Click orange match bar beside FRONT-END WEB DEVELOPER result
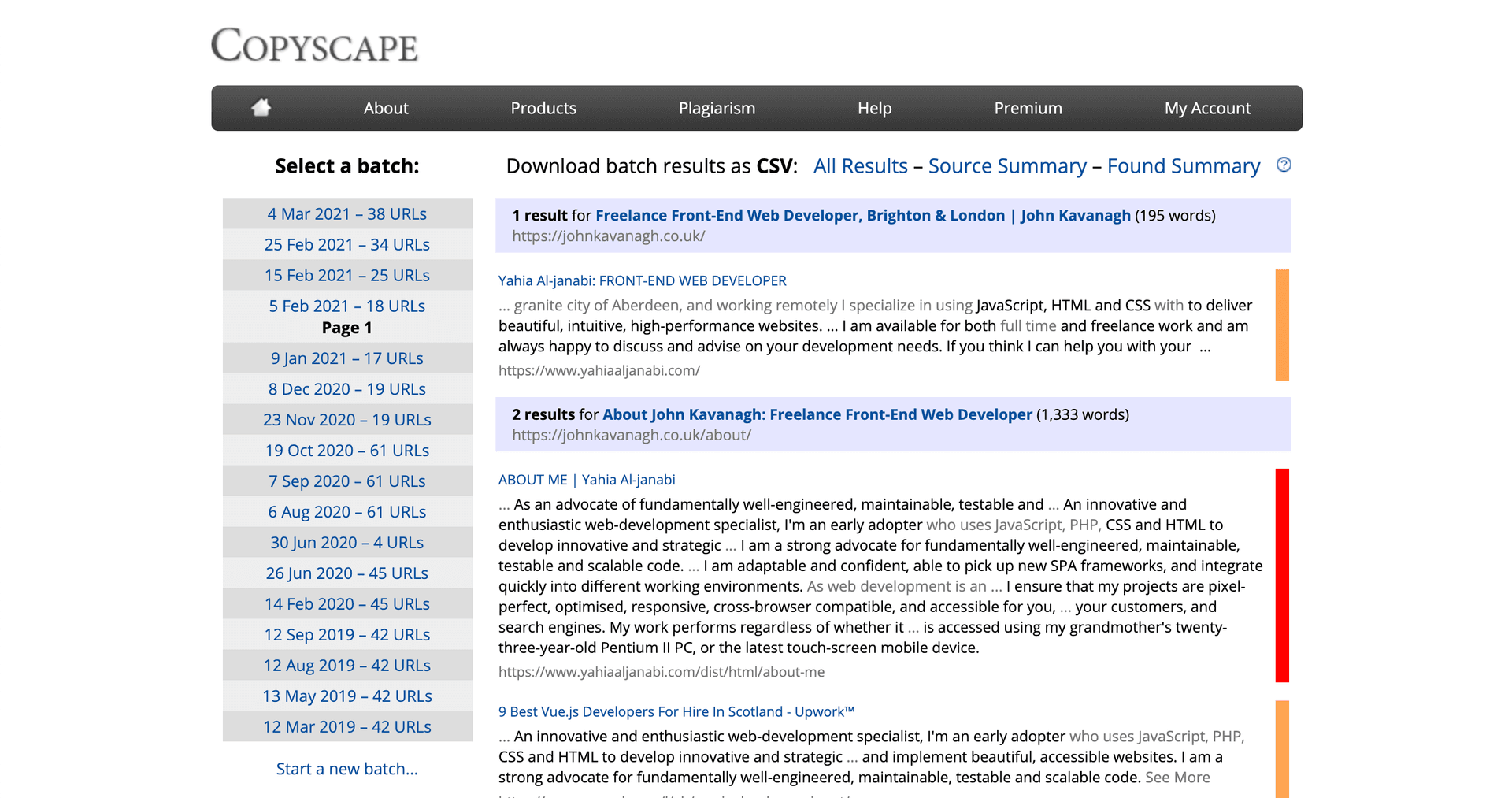Screen dimensions: 1512x798 pos(1282,325)
